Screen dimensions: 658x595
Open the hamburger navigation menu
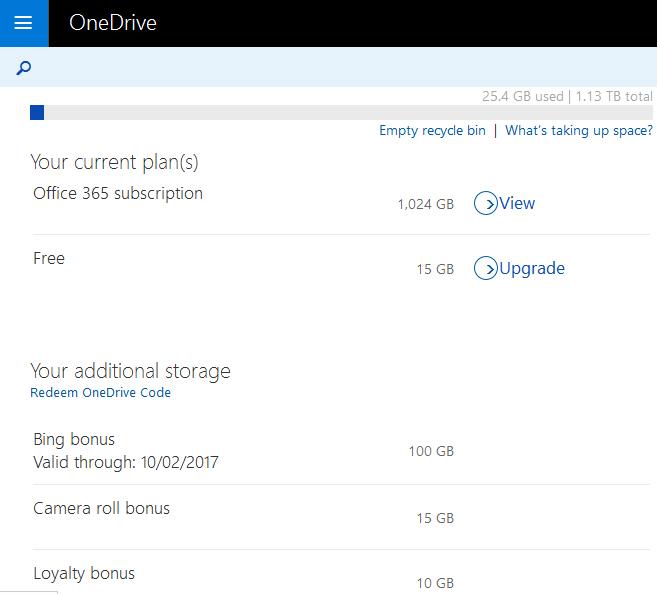tap(24, 23)
